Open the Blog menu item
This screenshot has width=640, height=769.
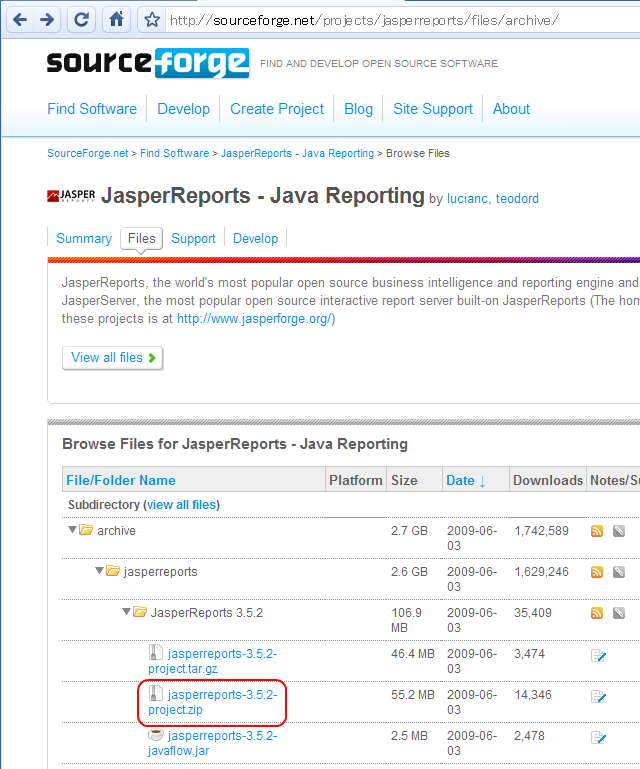tap(358, 109)
